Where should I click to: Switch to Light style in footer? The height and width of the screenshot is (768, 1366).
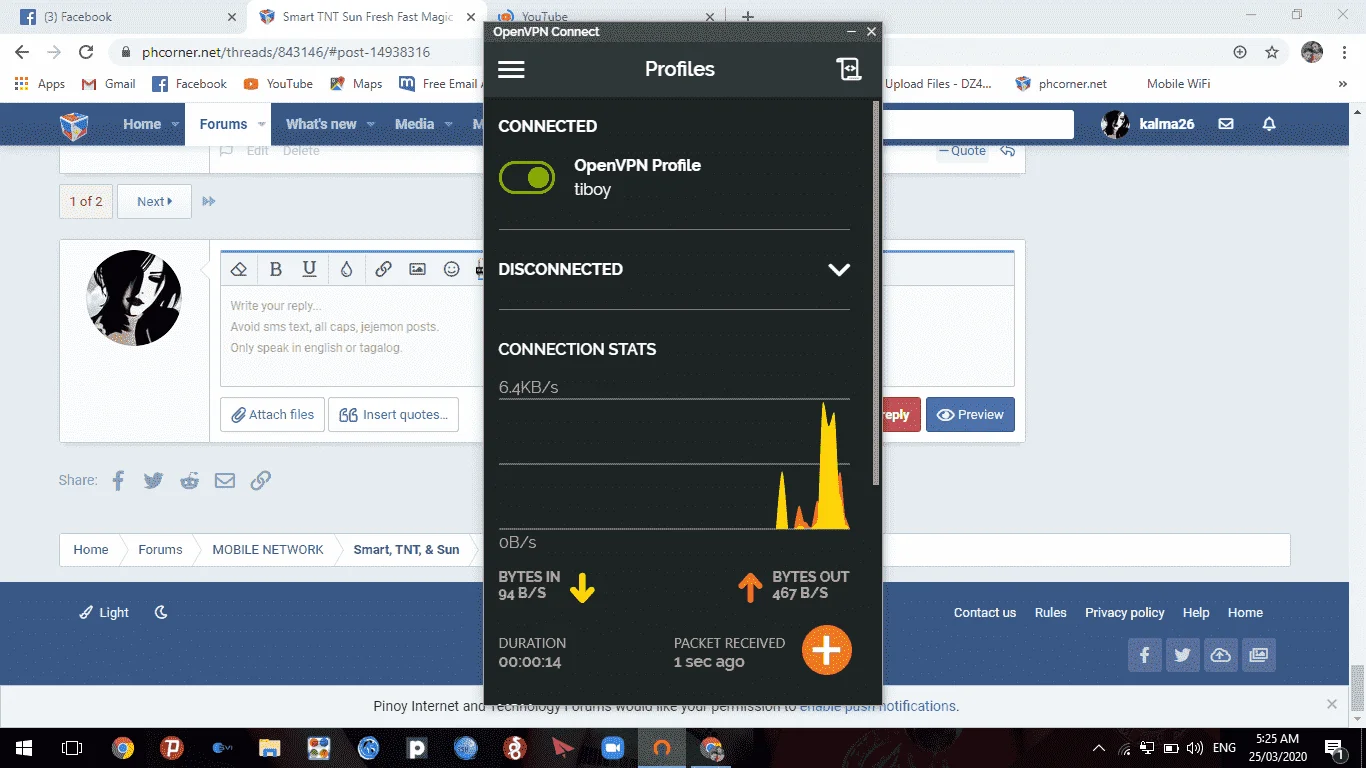[104, 612]
